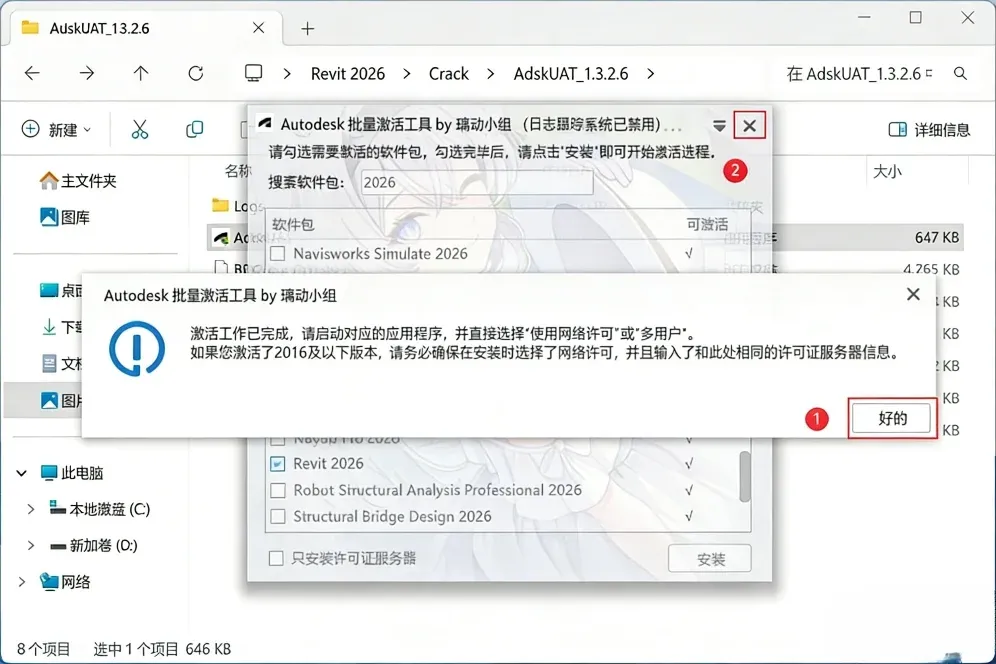The height and width of the screenshot is (664, 996).
Task: Click the Copy icon in toolbar
Action: [194, 130]
